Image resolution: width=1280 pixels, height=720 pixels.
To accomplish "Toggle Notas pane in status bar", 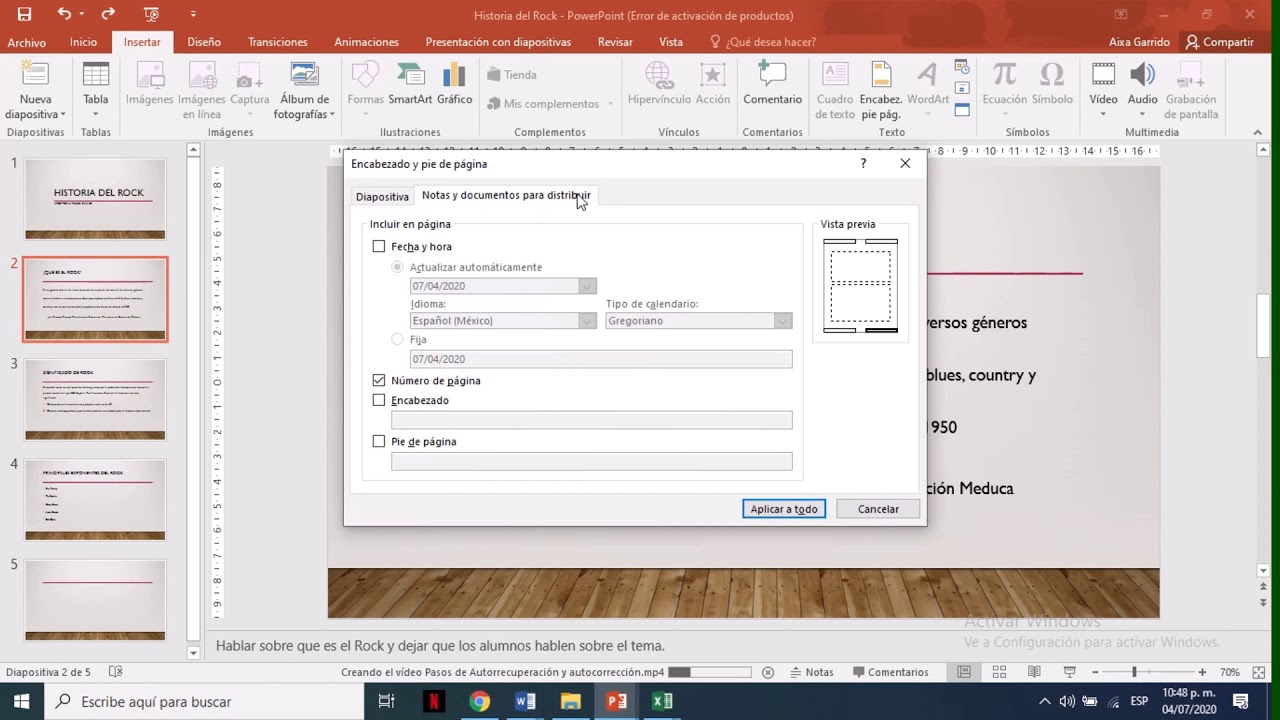I will [x=811, y=672].
